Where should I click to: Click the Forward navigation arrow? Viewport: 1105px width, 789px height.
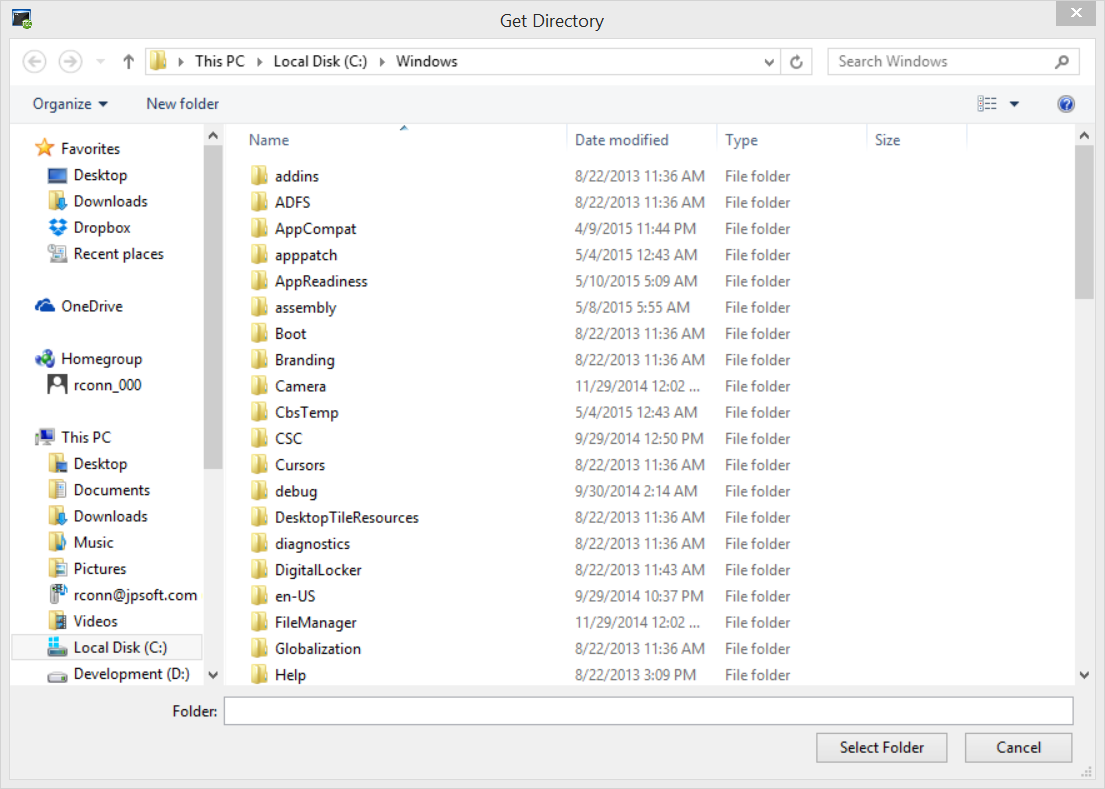tap(70, 62)
